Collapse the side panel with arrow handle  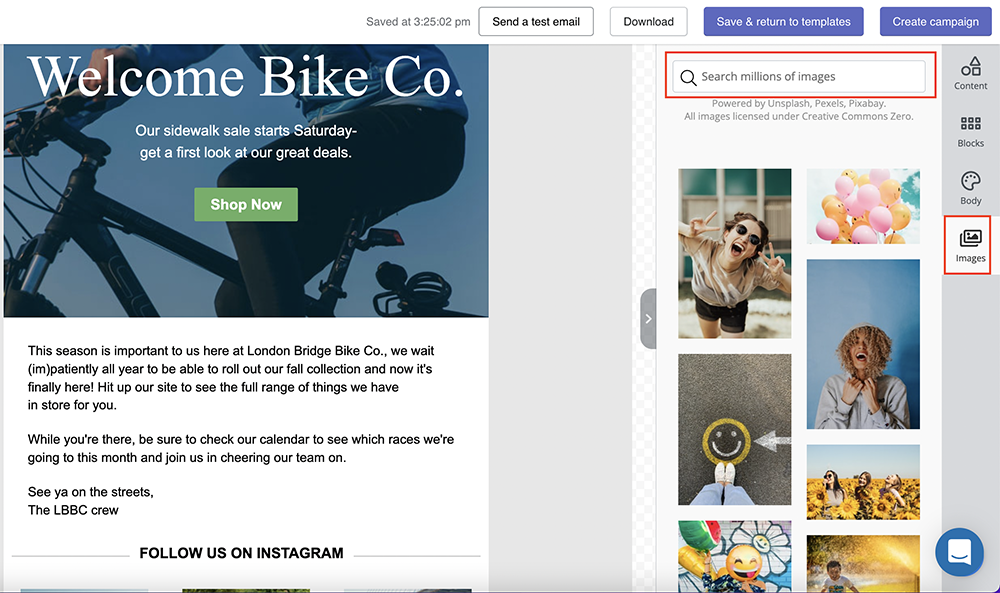pos(648,318)
